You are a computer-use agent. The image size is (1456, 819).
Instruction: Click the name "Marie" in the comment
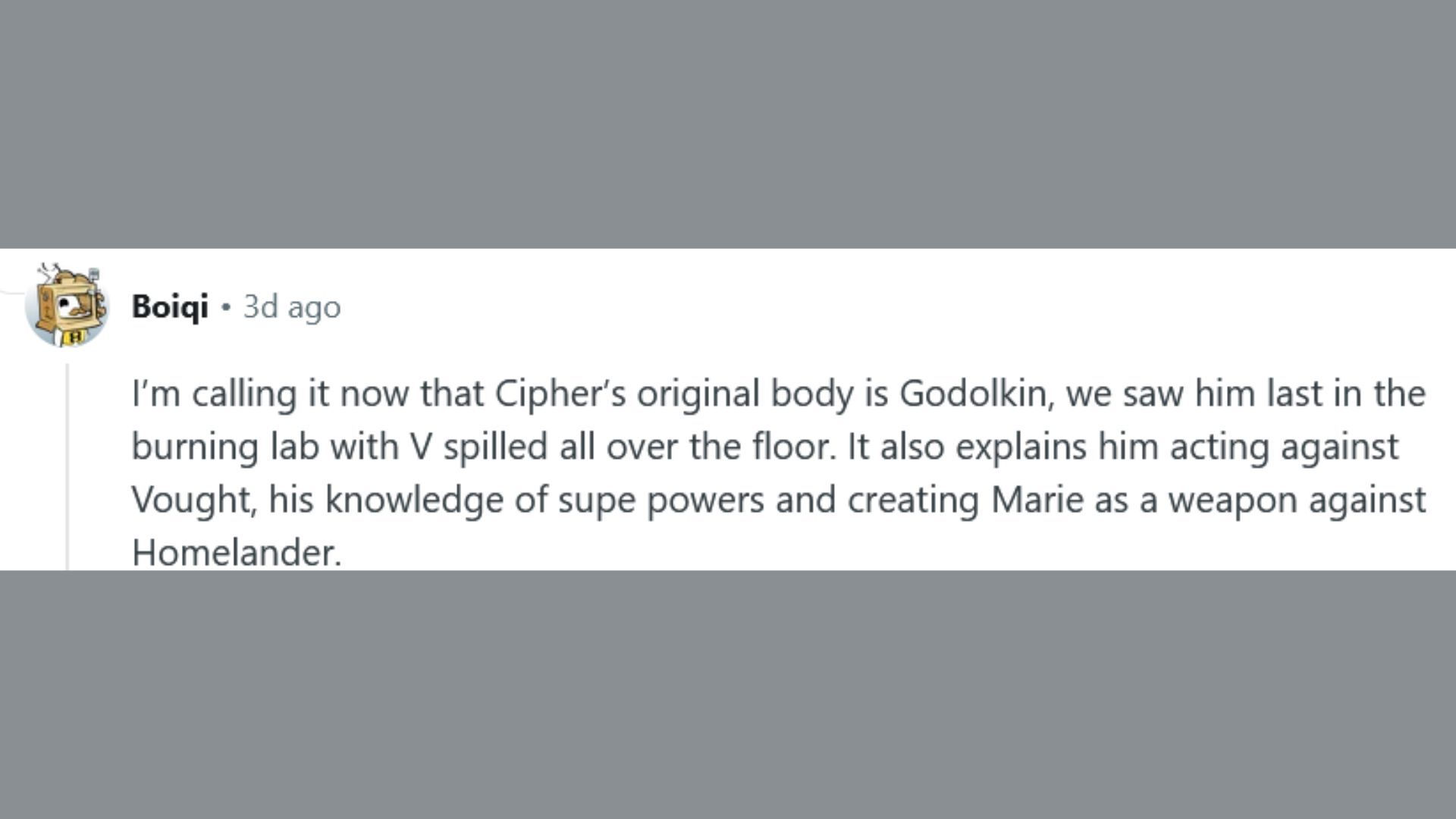[x=1037, y=500]
